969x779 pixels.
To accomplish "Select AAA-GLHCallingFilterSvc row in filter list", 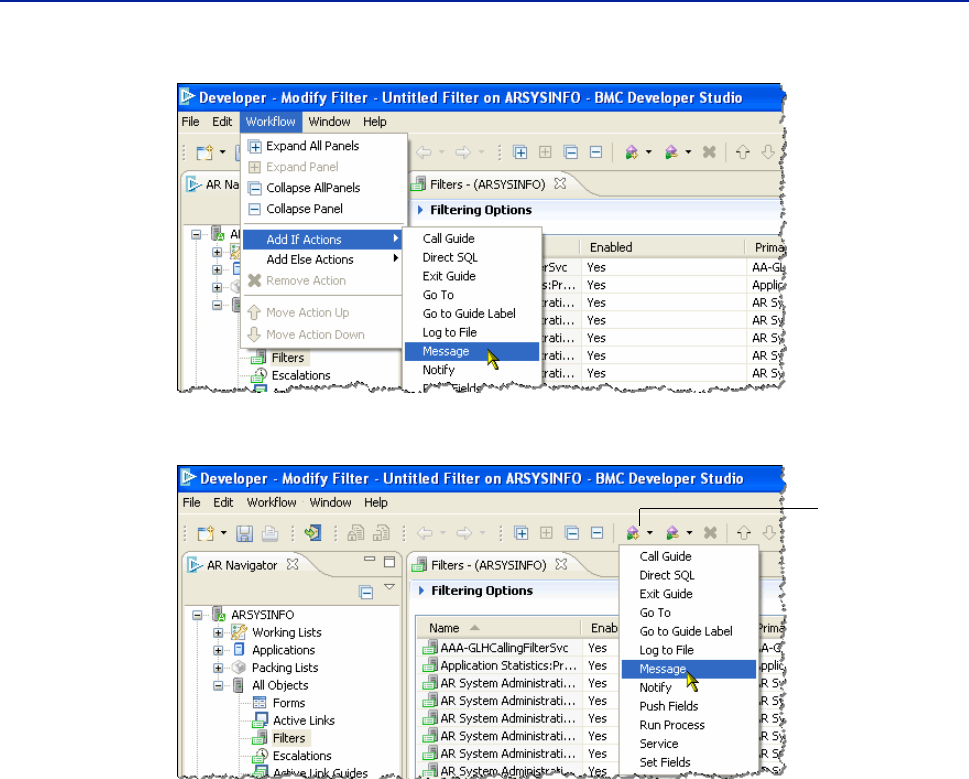I will click(x=504, y=648).
